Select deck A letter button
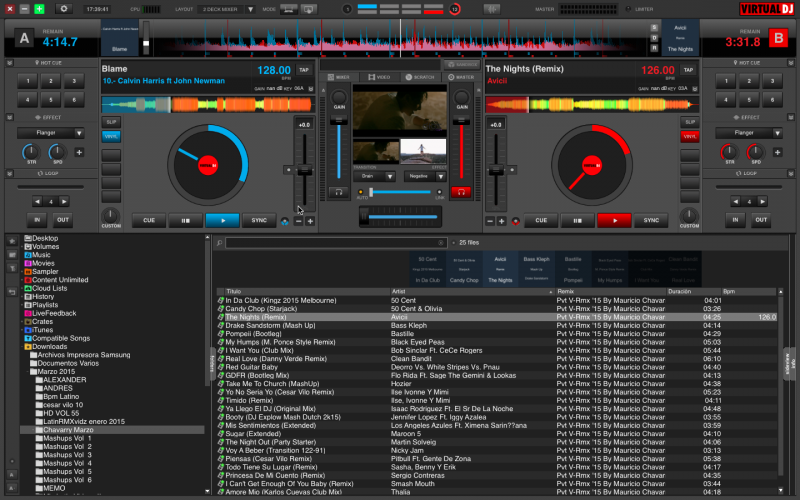800x500 pixels. 24,39
